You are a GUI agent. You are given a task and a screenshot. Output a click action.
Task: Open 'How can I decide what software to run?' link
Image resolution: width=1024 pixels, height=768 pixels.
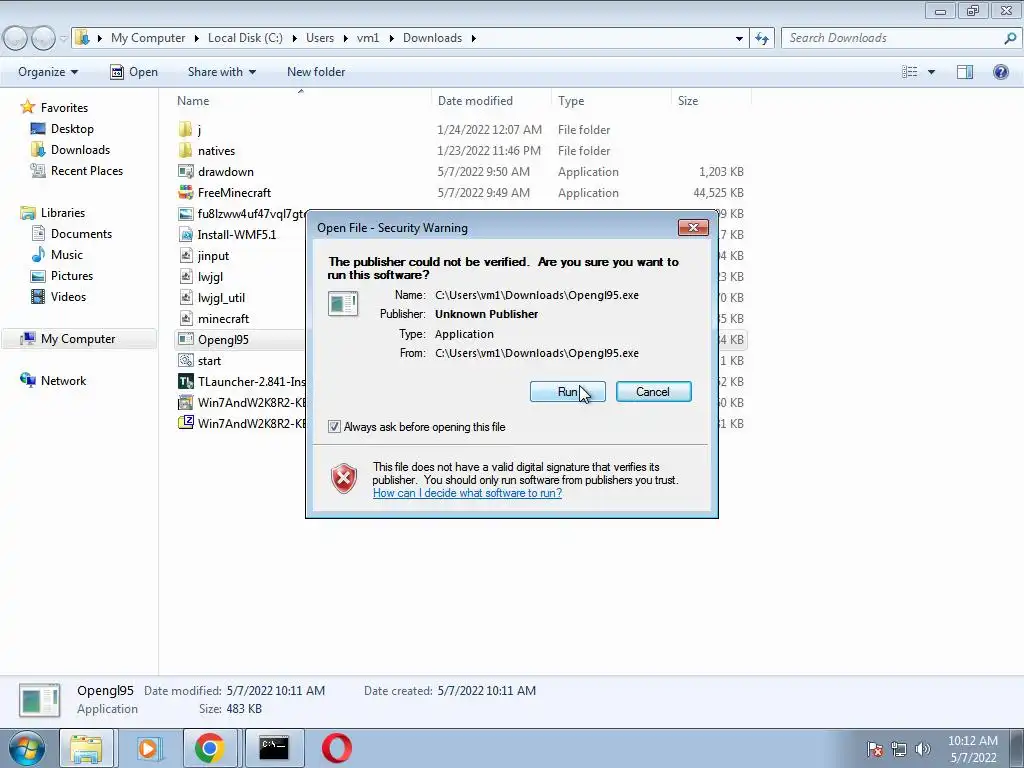click(468, 493)
